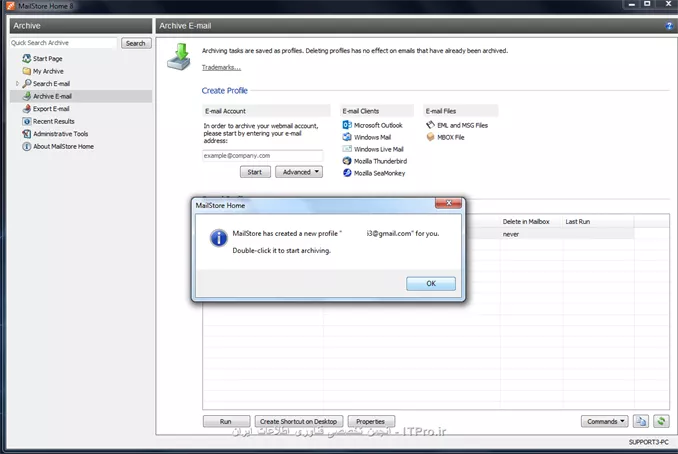
Task: Open Export E-mail icon in sidebar
Action: pos(27,109)
